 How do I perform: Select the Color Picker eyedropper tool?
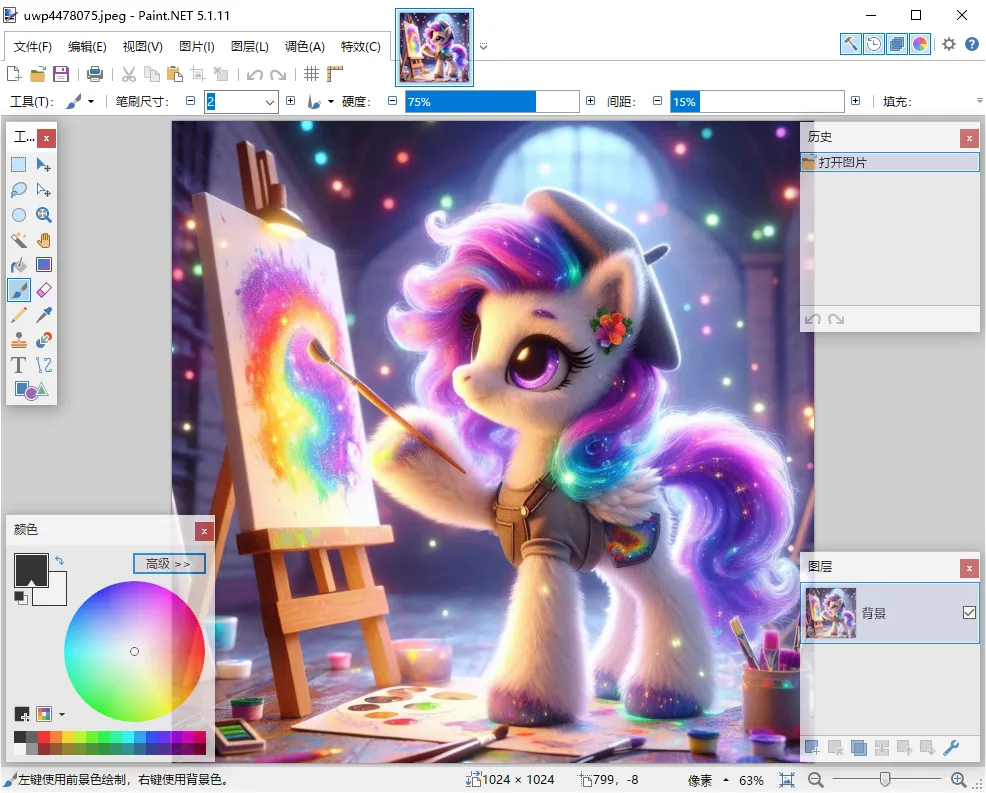[x=43, y=315]
